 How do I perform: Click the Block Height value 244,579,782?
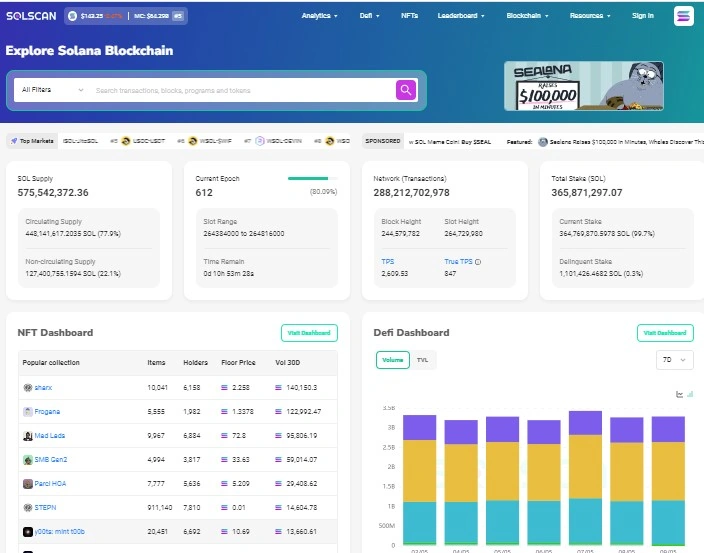[400, 233]
